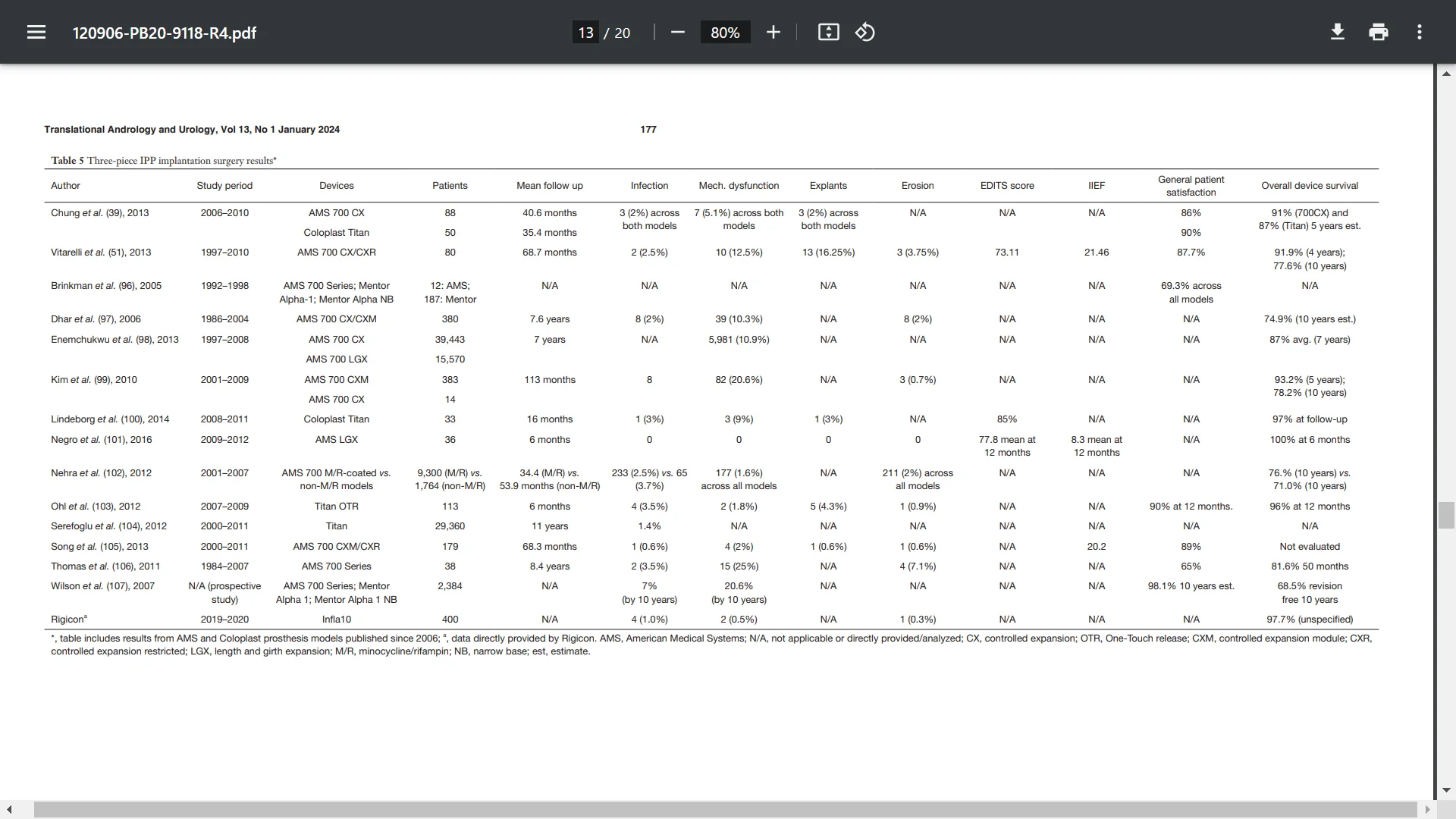The height and width of the screenshot is (819, 1456).
Task: Click the '29,360' patients value
Action: point(450,526)
